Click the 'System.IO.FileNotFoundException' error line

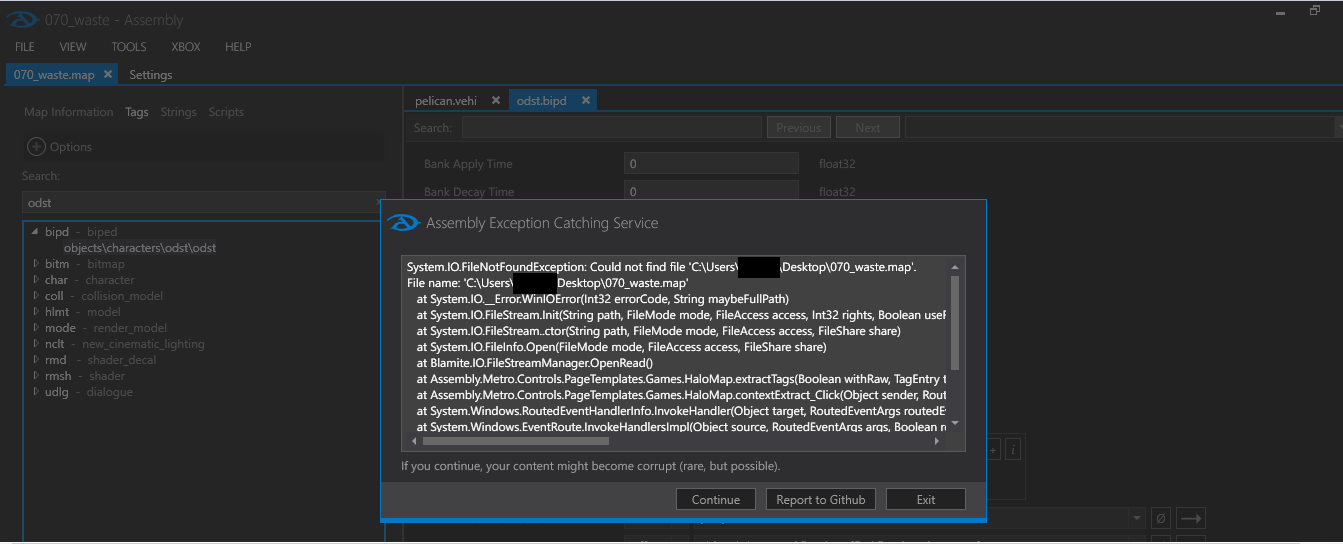[x=661, y=267]
